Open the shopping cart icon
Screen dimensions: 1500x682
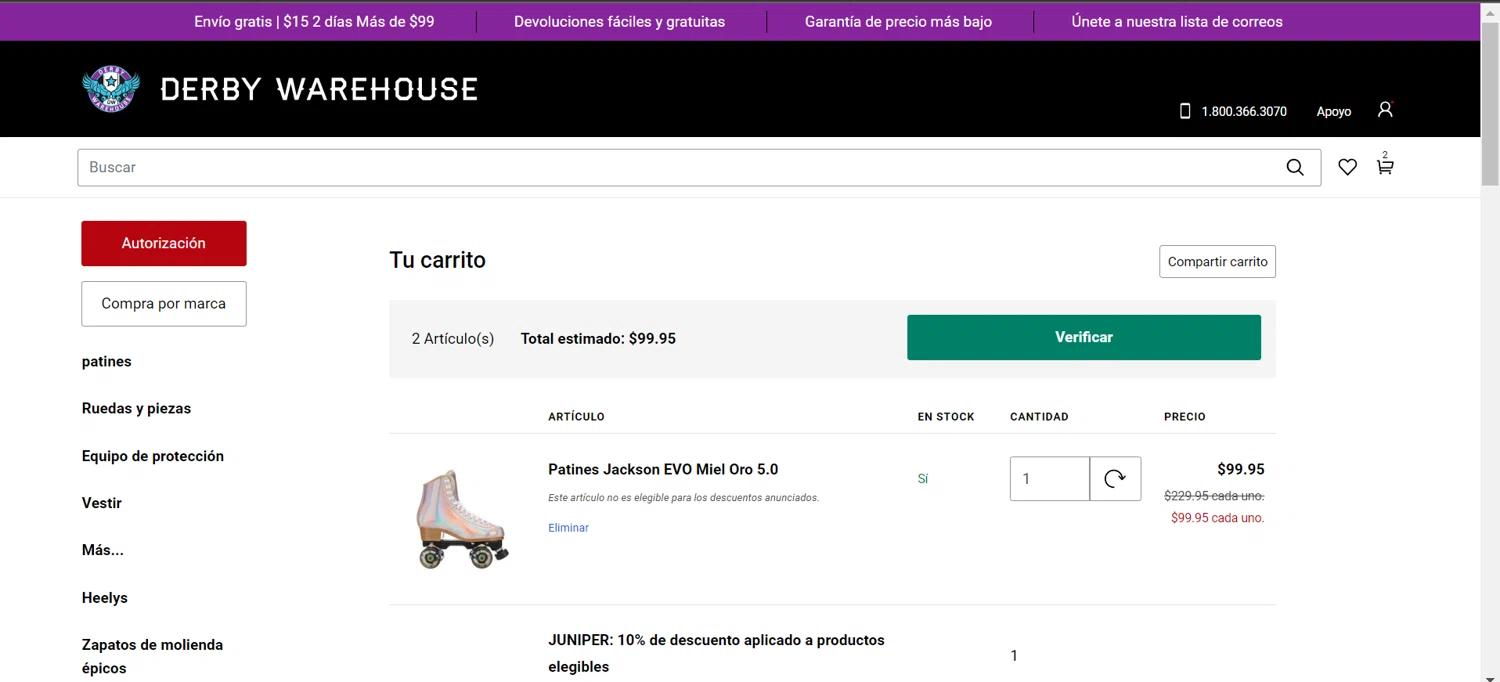pos(1385,165)
